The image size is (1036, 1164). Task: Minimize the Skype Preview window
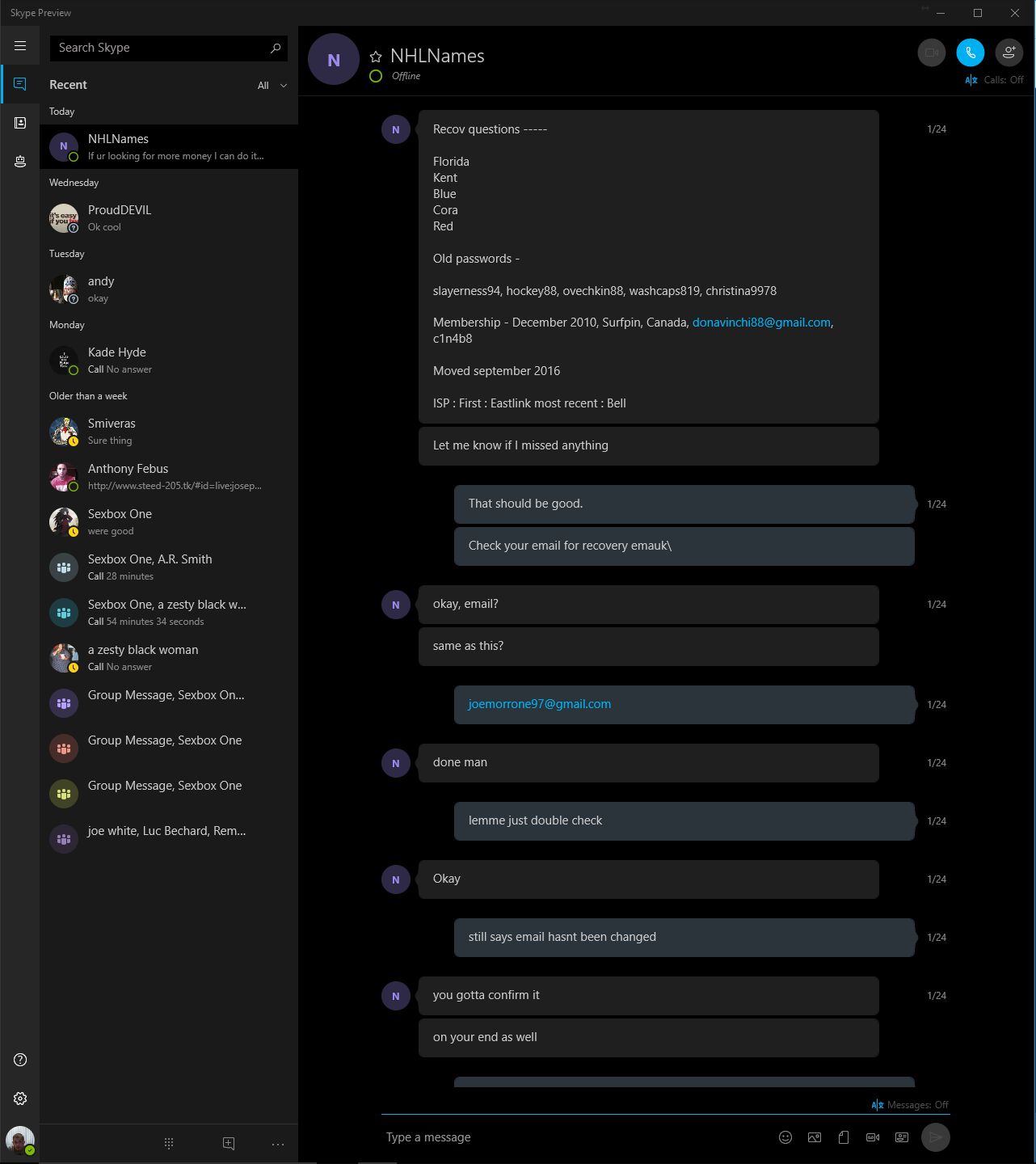point(941,13)
